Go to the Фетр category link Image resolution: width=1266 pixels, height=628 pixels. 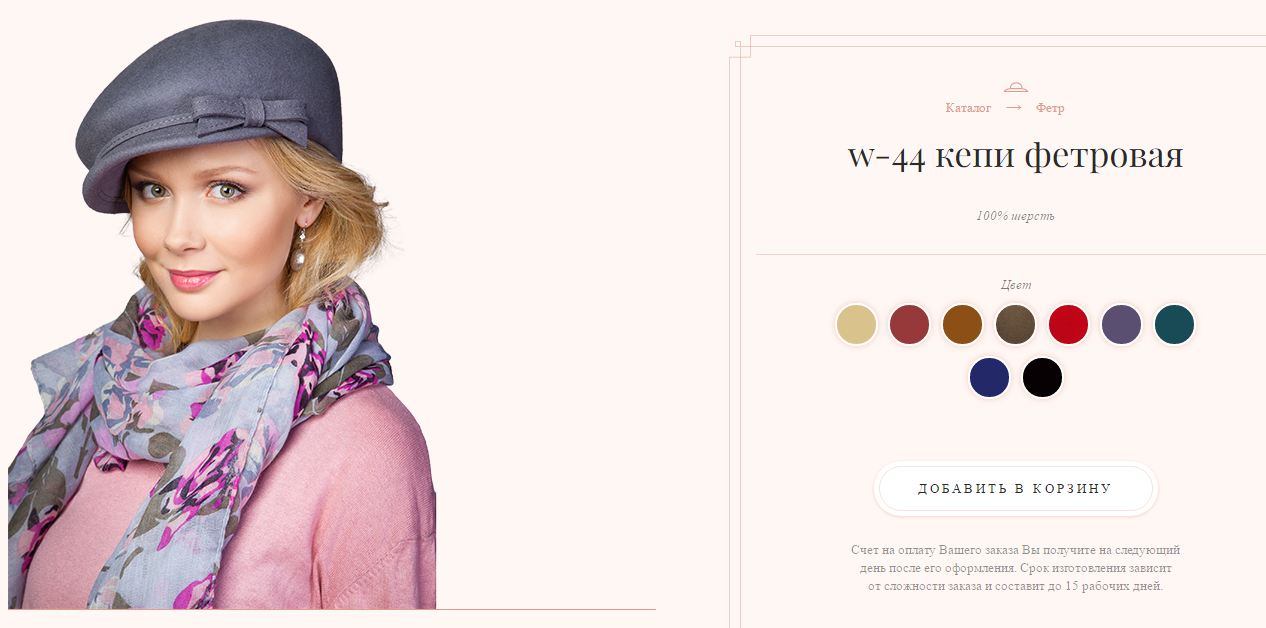pos(1050,108)
